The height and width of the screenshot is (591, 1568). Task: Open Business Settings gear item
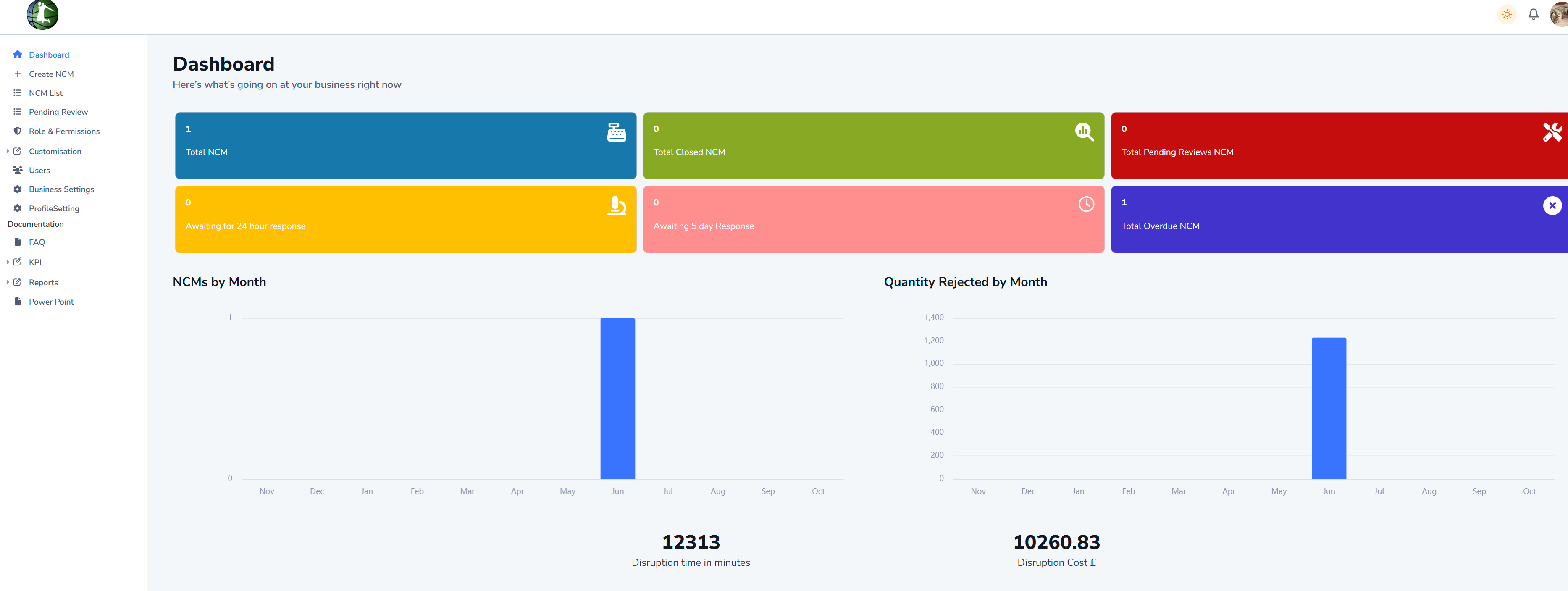(61, 189)
